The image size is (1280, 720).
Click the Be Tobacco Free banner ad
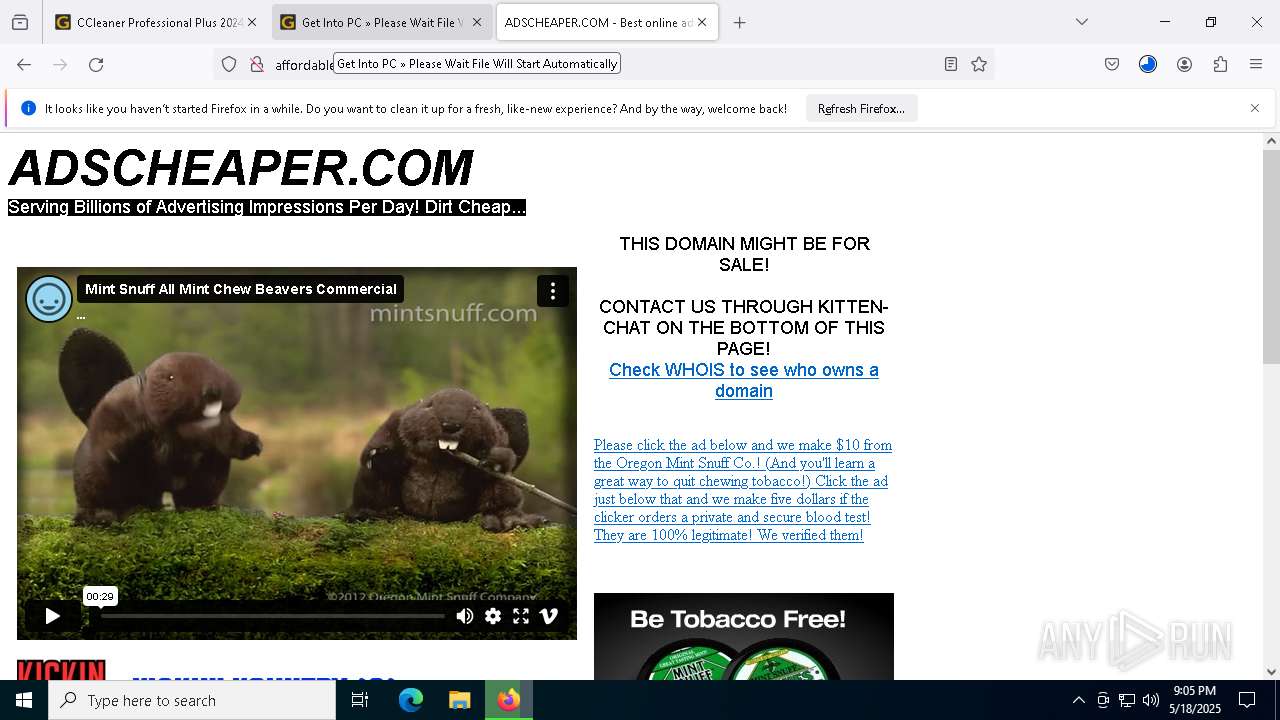(744, 637)
